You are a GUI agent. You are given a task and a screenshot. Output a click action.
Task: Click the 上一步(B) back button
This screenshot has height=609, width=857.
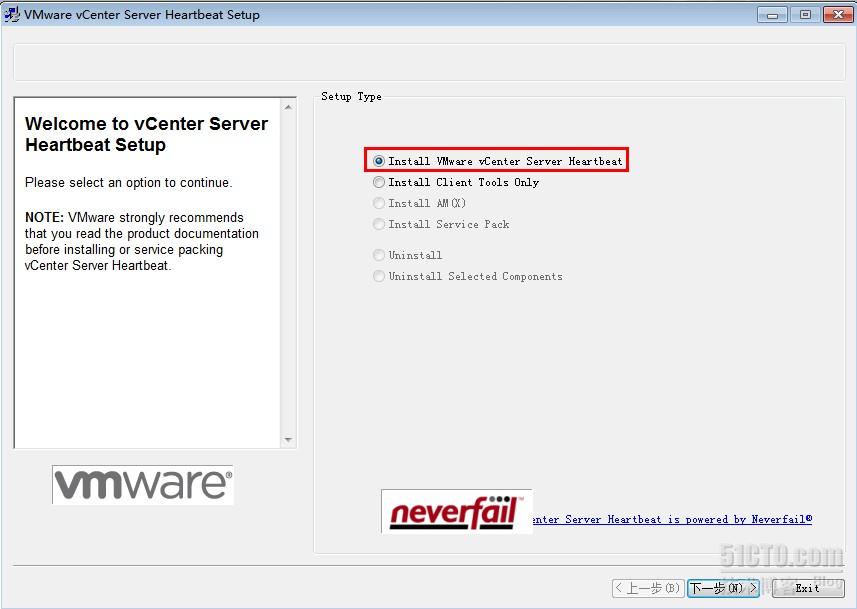pyautogui.click(x=648, y=588)
